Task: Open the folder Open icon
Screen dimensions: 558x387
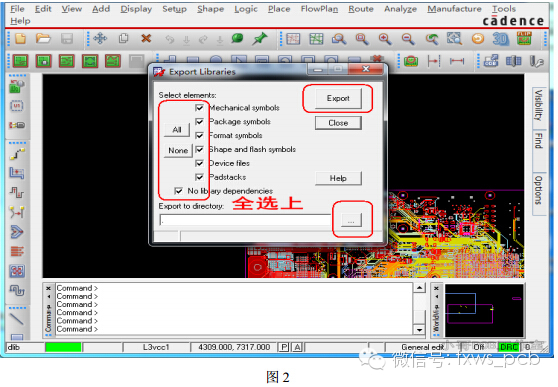Action: click(x=43, y=38)
